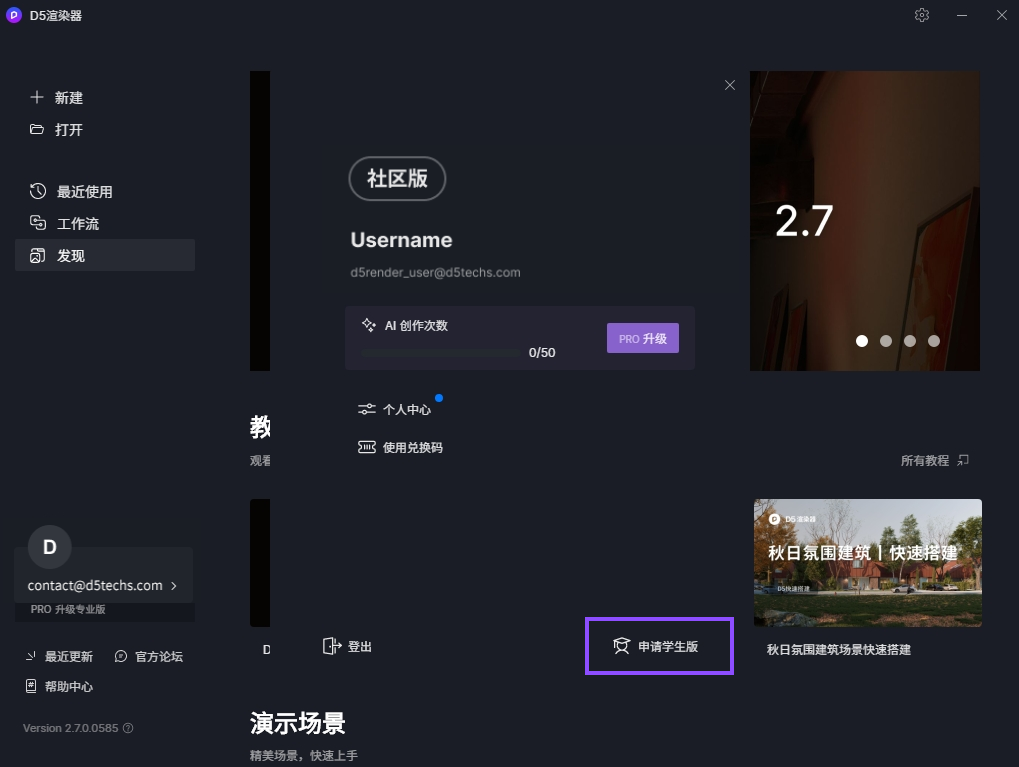Viewport: 1019px width, 767px height.
Task: Select the second carousel dot on banner
Action: [885, 341]
